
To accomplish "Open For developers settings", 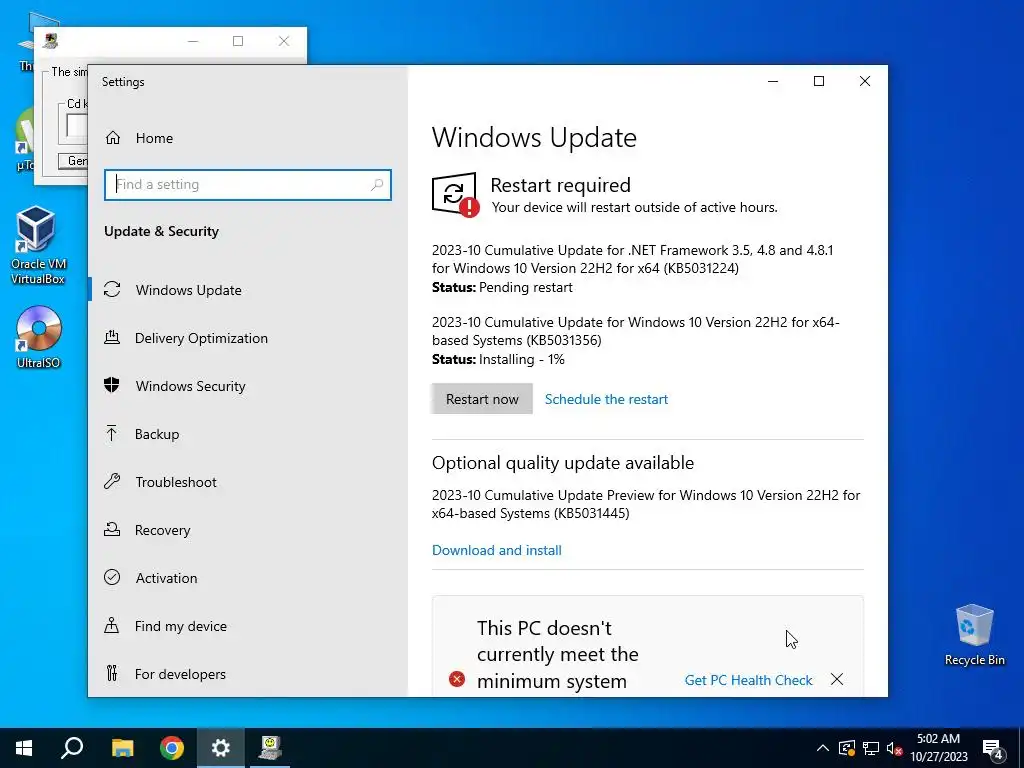I will click(x=248, y=674).
